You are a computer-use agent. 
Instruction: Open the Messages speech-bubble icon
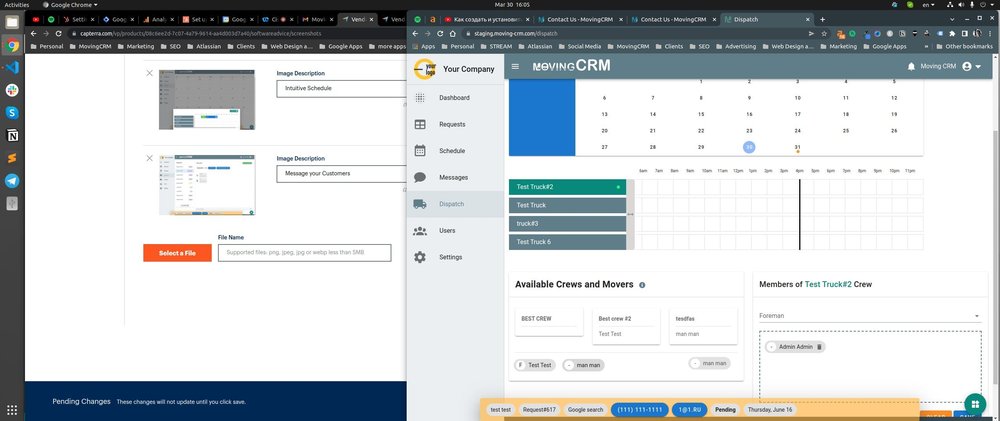coord(420,177)
